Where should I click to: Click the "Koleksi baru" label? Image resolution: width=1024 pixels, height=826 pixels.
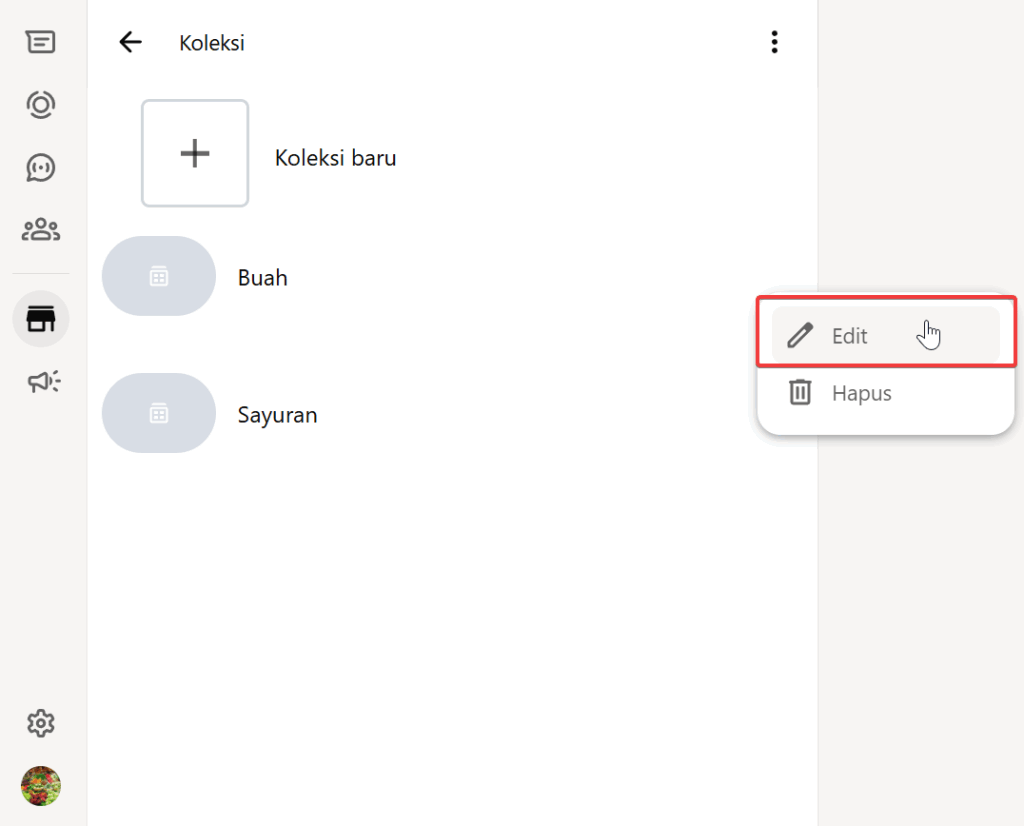pos(335,158)
